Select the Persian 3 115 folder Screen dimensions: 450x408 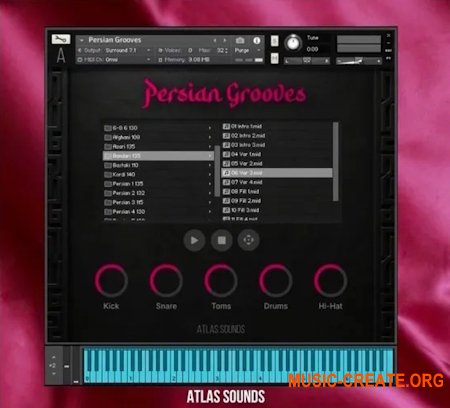tap(158, 202)
